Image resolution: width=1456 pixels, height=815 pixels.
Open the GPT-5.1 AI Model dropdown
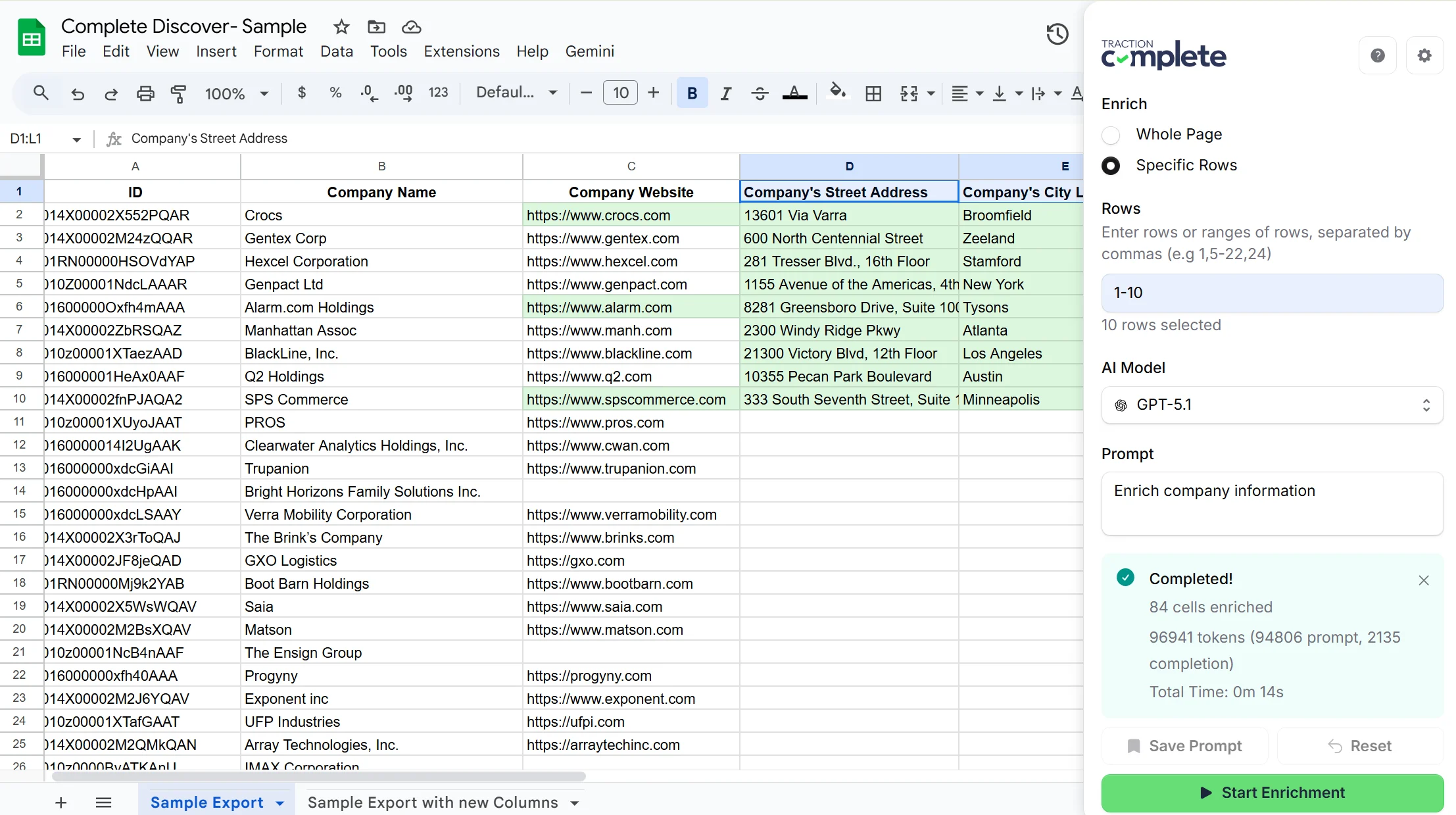(1272, 405)
